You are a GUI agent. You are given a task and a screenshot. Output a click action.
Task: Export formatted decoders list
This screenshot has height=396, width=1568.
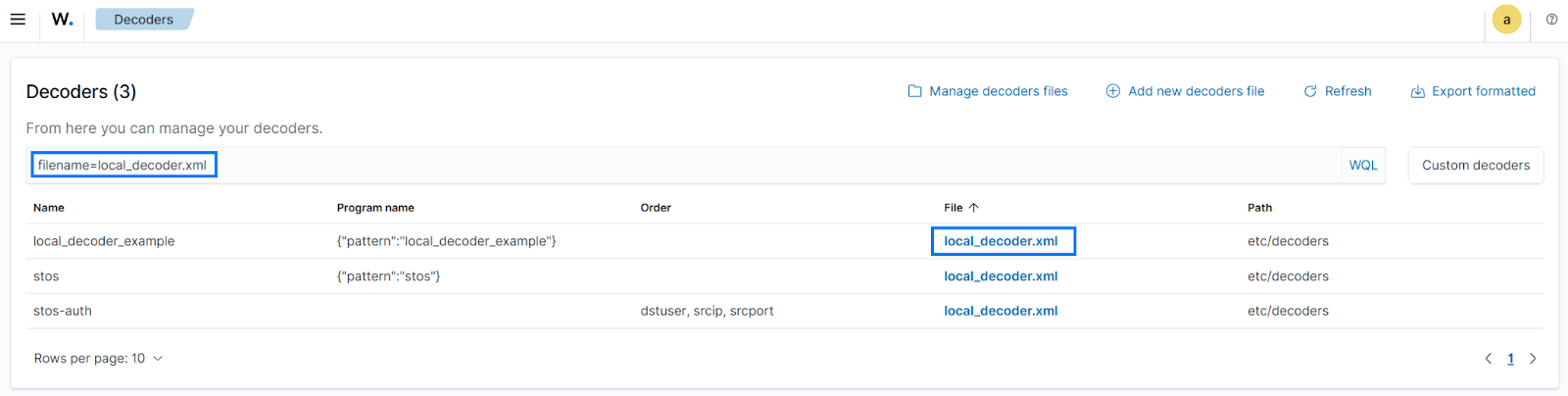tap(1473, 91)
